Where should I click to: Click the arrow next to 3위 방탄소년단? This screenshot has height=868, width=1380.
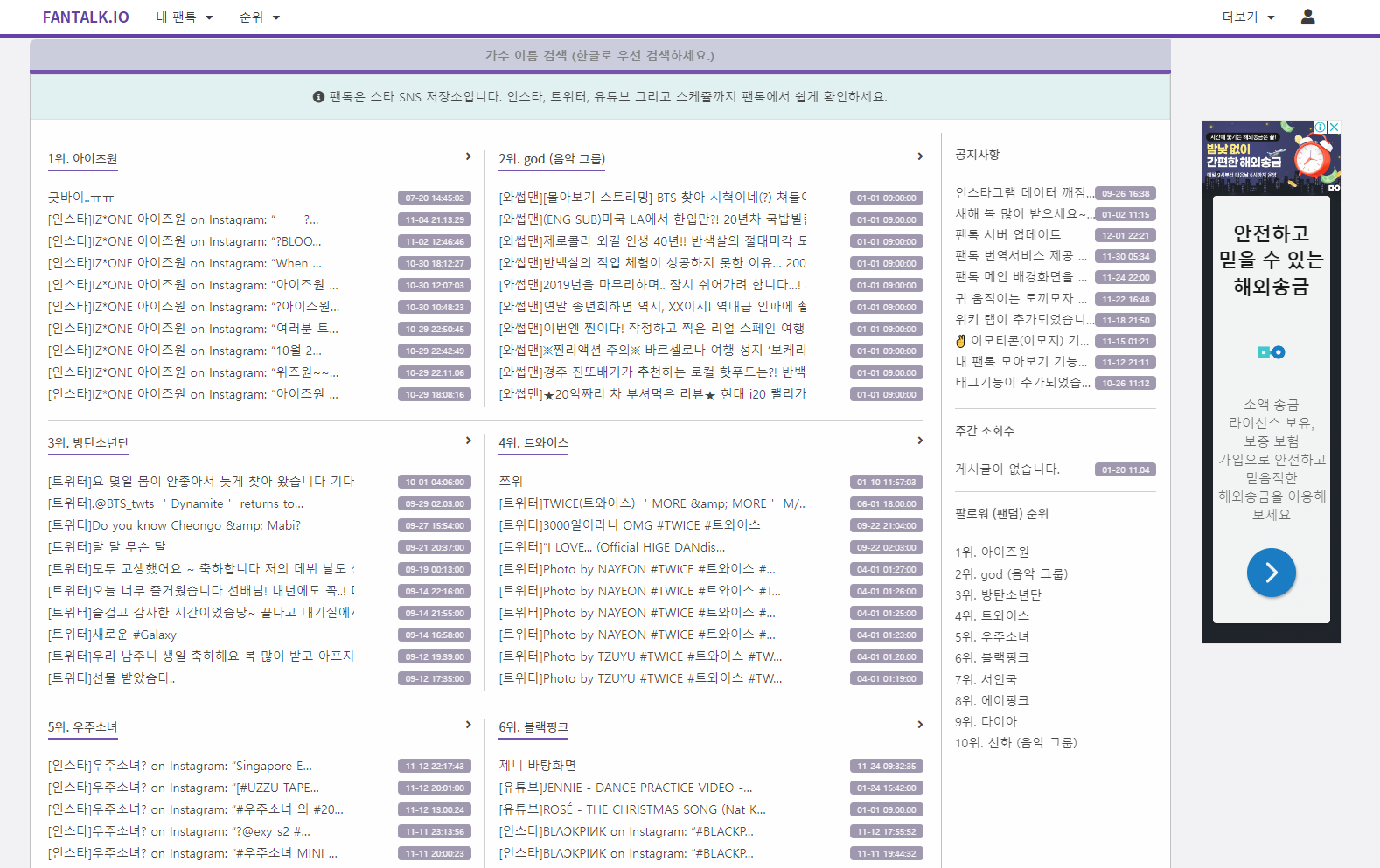468,441
